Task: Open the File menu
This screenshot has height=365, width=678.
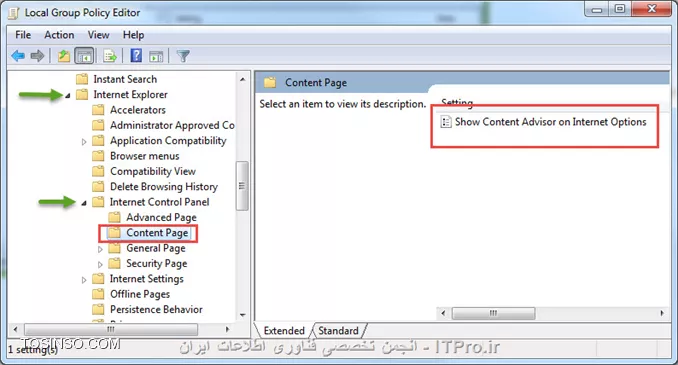Action: [x=23, y=35]
